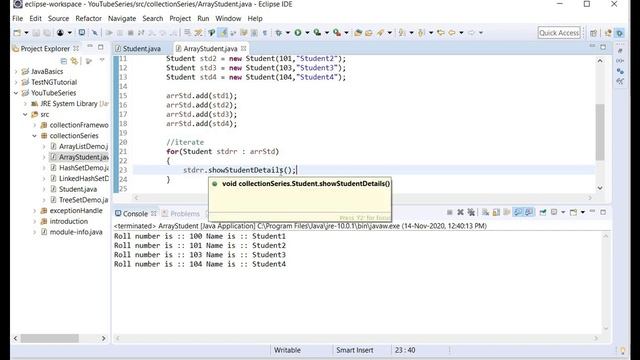640x360 pixels.
Task: Click Link with Editor icon in Project Explorer
Action: point(74,61)
